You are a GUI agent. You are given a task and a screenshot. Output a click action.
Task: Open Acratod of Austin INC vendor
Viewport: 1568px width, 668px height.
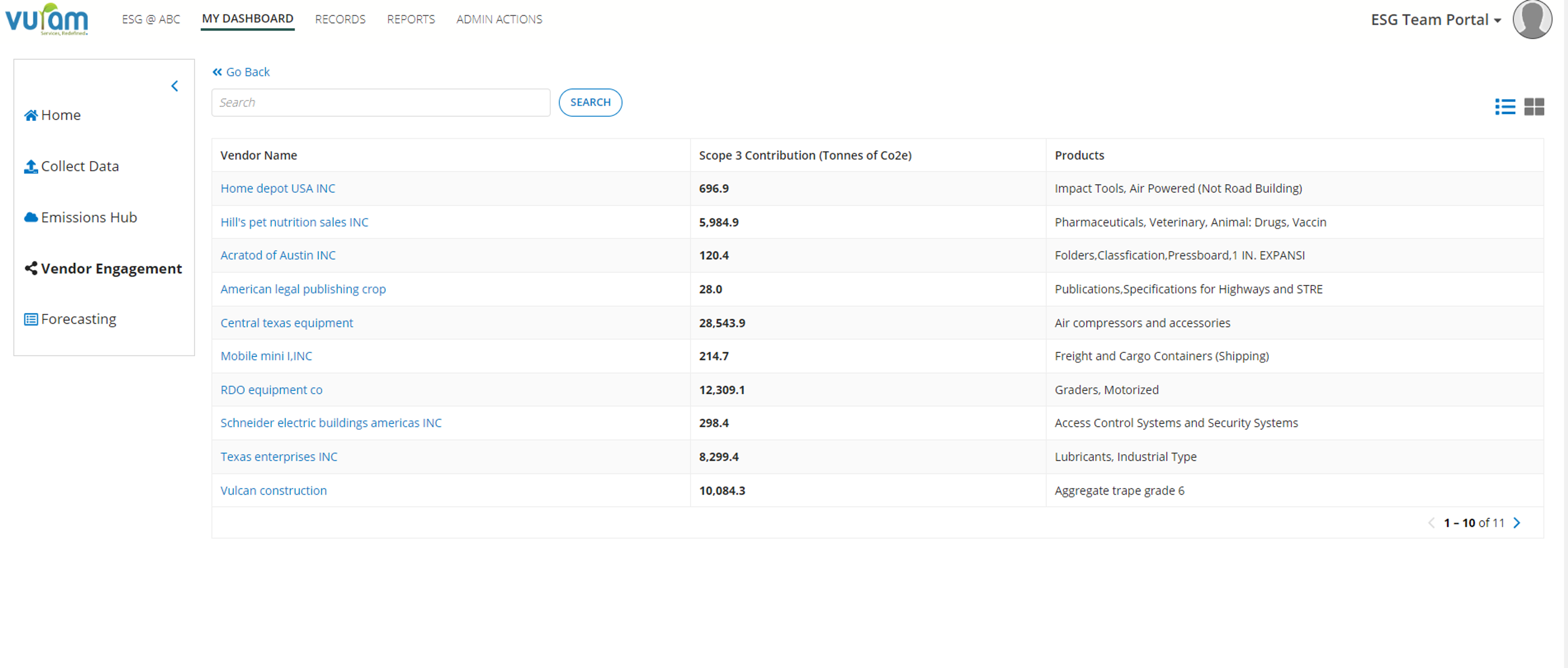278,255
